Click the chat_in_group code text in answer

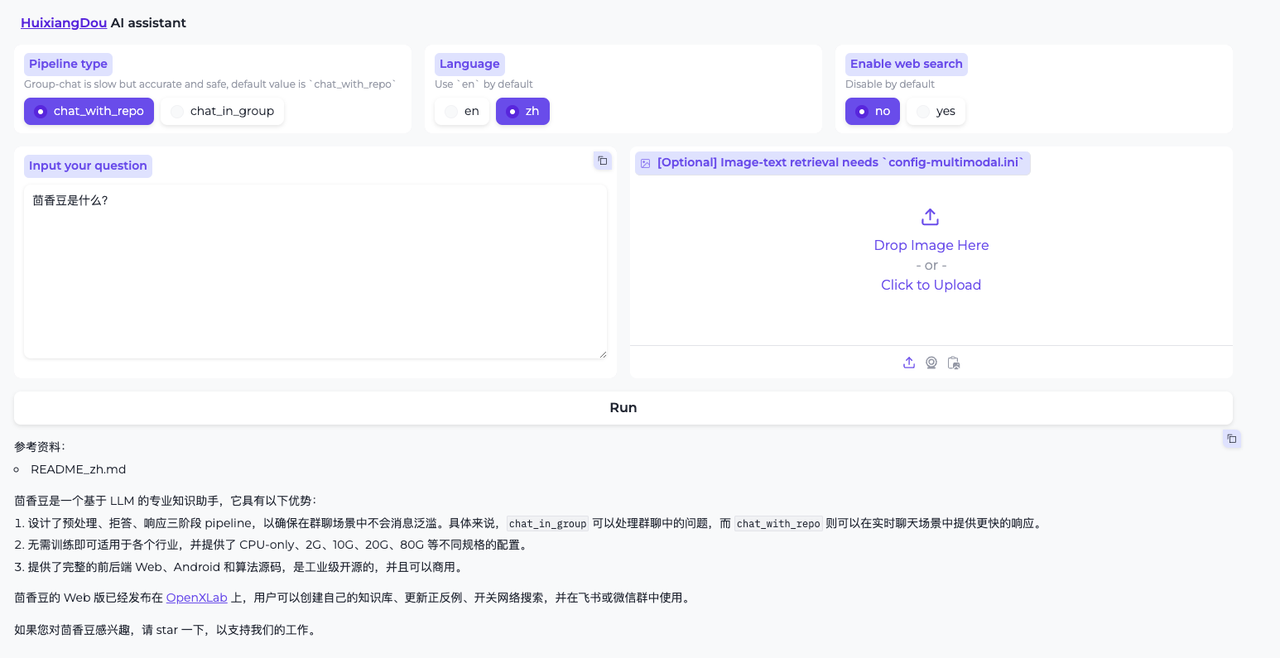[x=547, y=523]
